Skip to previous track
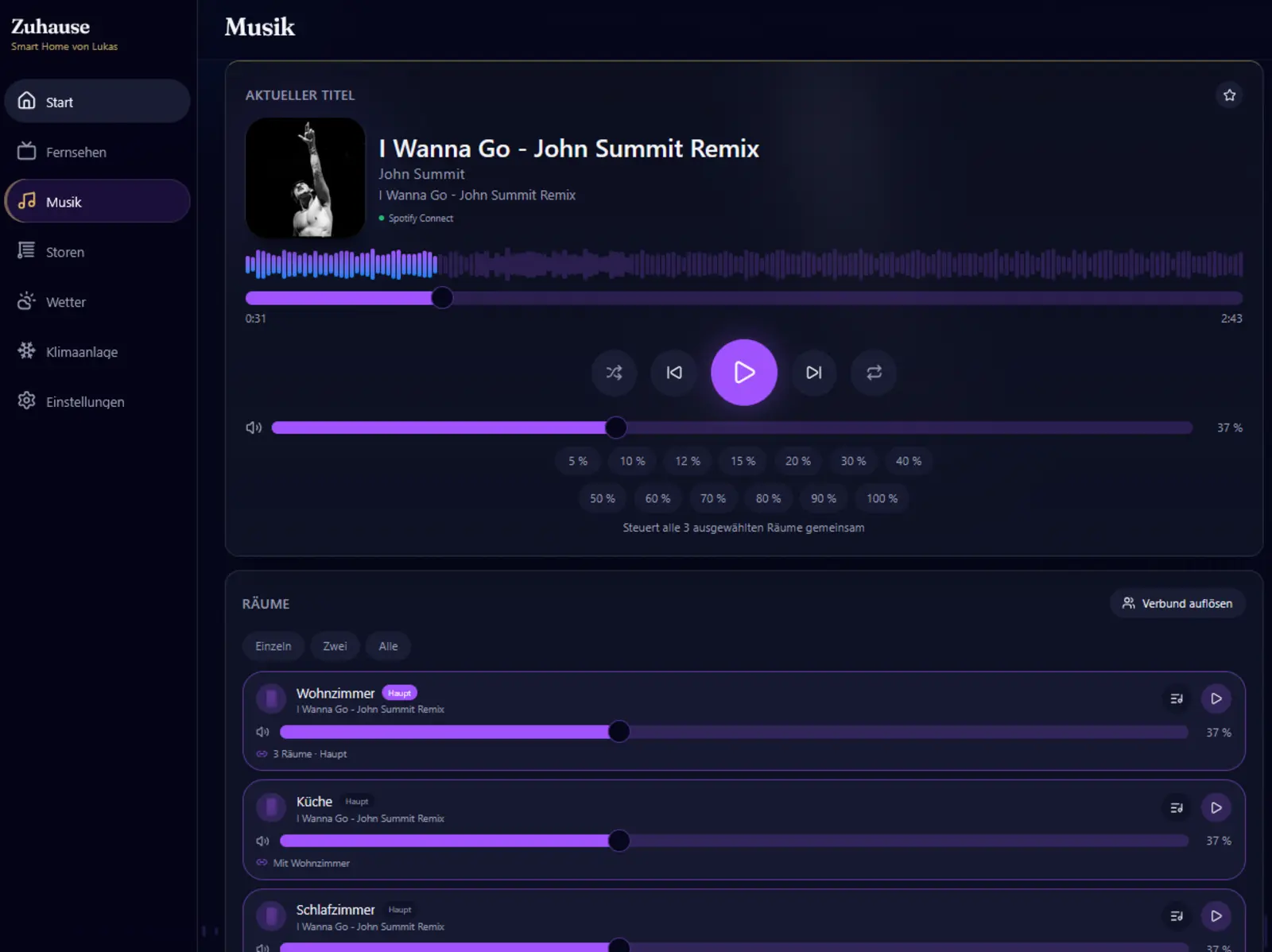This screenshot has height=952, width=1272. pyautogui.click(x=674, y=373)
